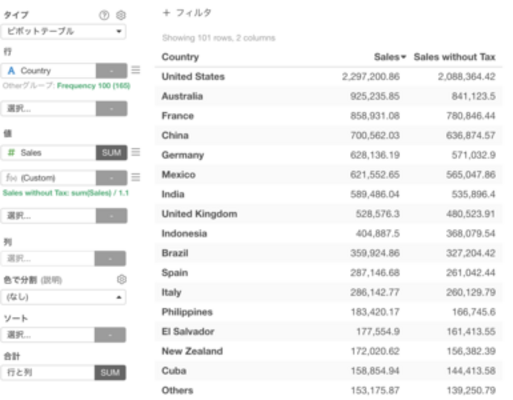Expand the ピボットテーブル type dropdown
This screenshot has height=400, width=513.
point(63,32)
